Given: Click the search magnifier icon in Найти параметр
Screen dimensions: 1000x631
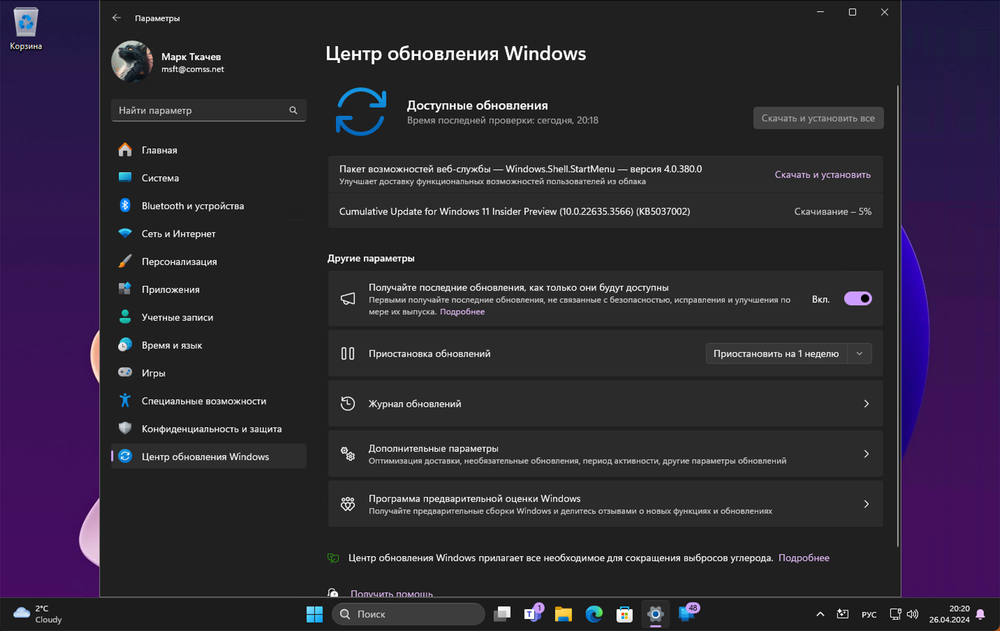Looking at the screenshot, I should (293, 110).
